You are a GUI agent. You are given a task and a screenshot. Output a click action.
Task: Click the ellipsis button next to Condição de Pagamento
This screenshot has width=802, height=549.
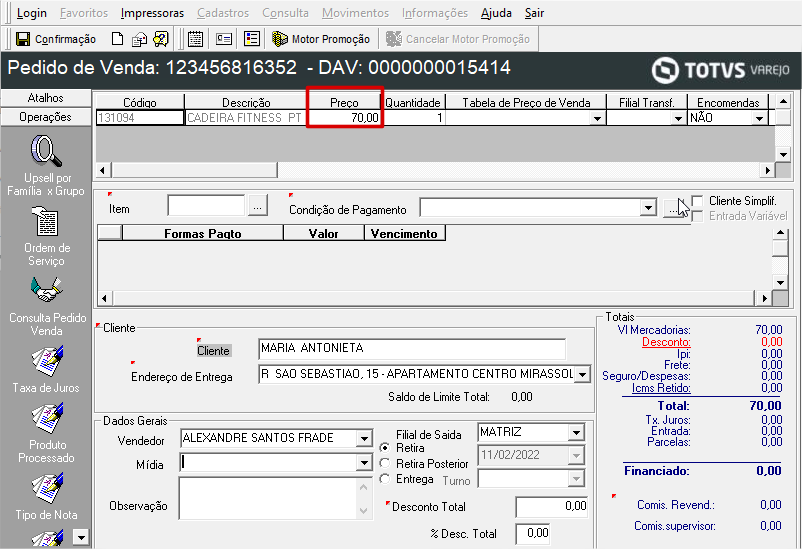tap(672, 208)
